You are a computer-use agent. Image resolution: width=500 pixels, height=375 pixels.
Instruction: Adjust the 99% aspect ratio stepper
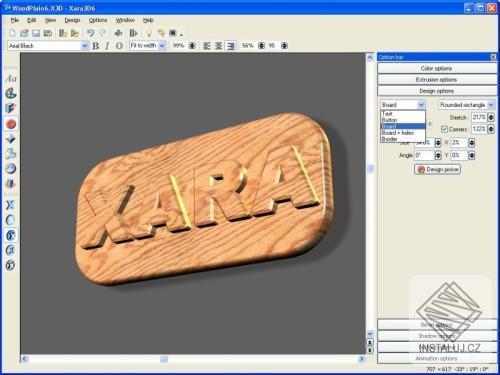pyautogui.click(x=192, y=46)
